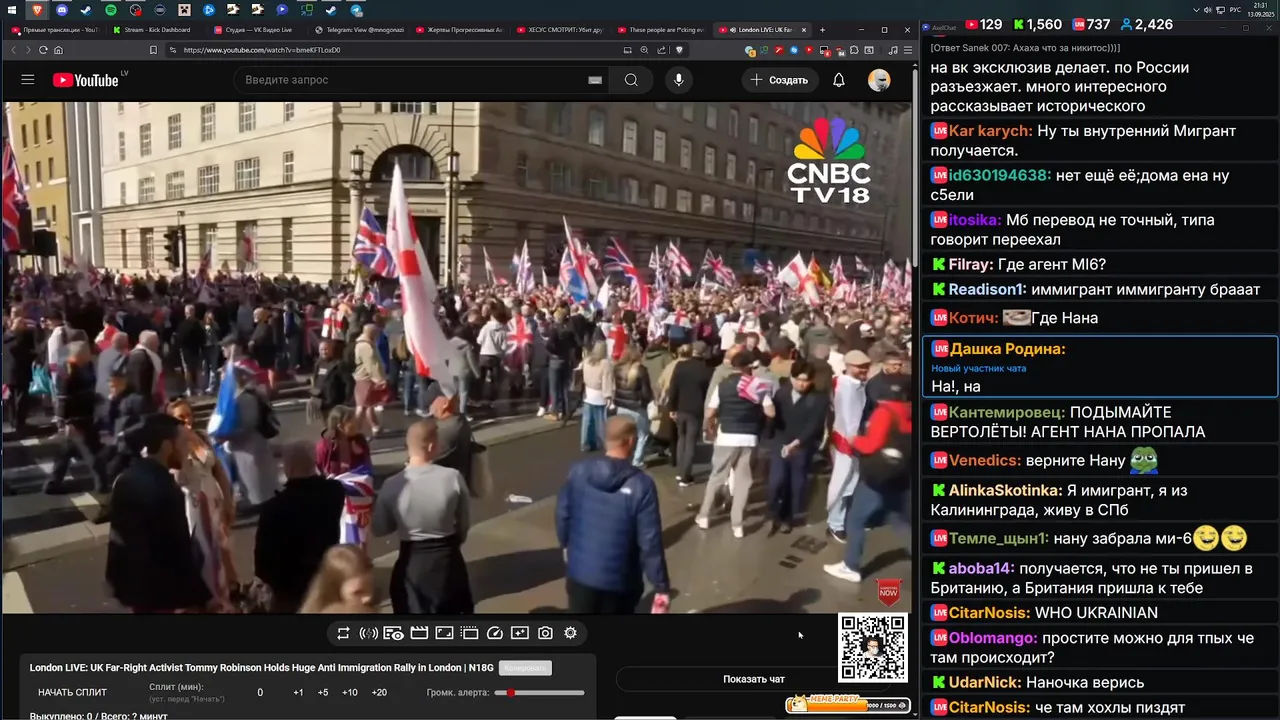
Task: Switch to the Студия — VK Видео Live tab
Action: pos(254,30)
